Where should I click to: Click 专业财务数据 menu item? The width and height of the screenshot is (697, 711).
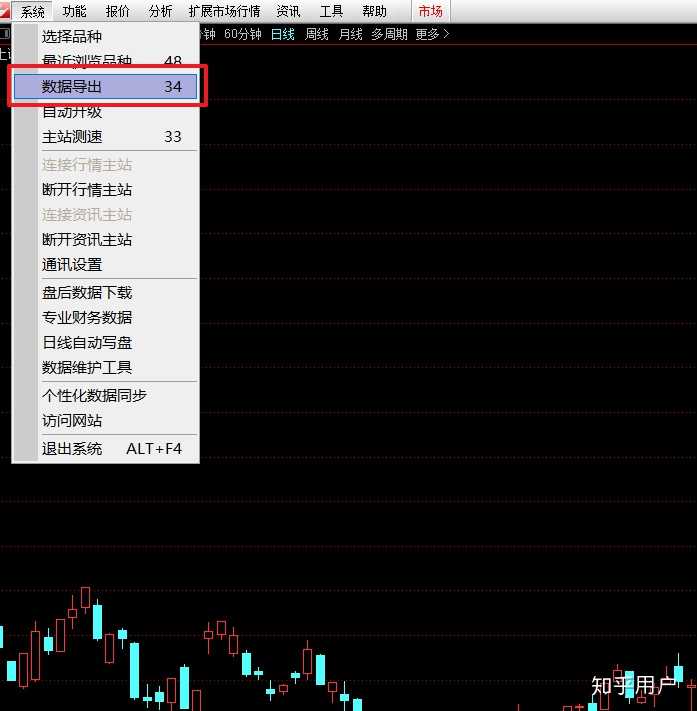tap(105, 317)
